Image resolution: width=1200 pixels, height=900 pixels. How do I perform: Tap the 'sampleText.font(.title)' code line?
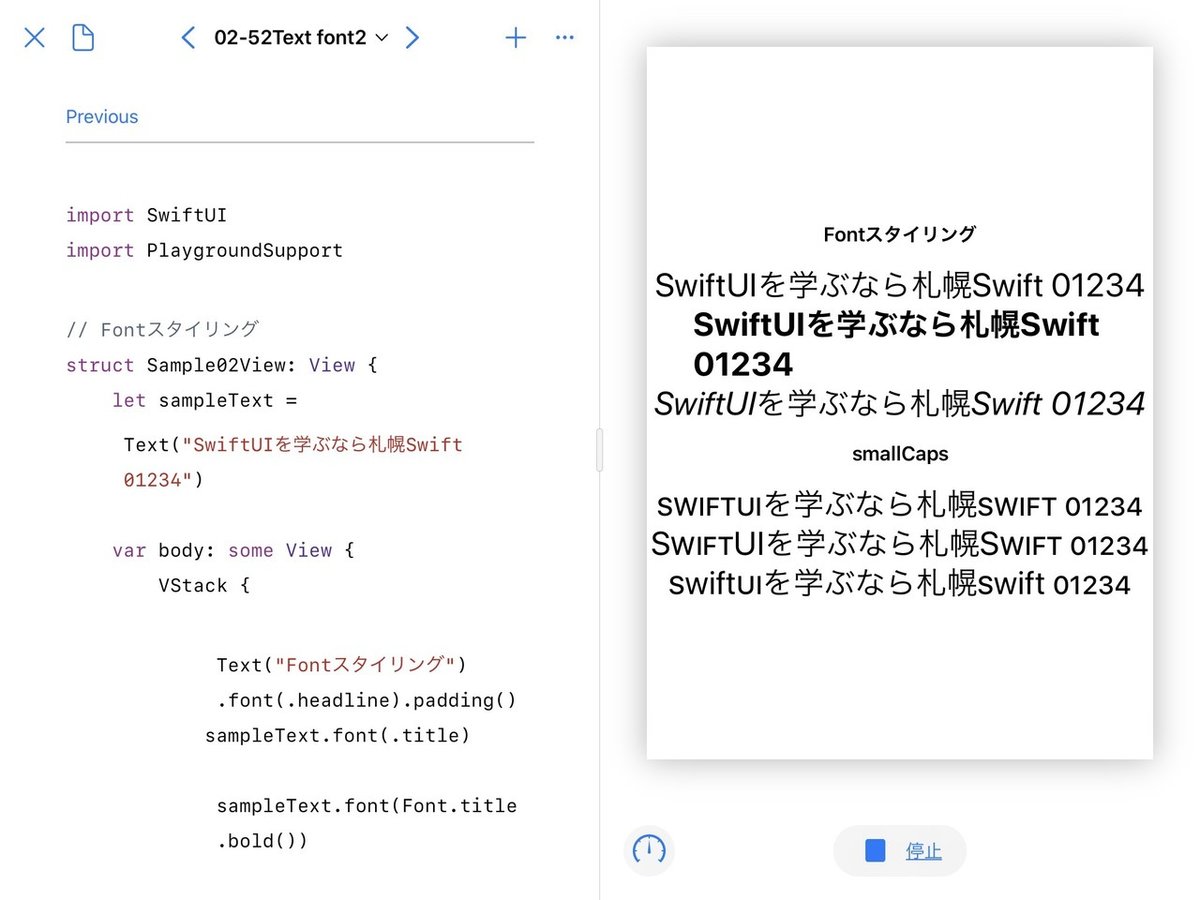(x=337, y=735)
